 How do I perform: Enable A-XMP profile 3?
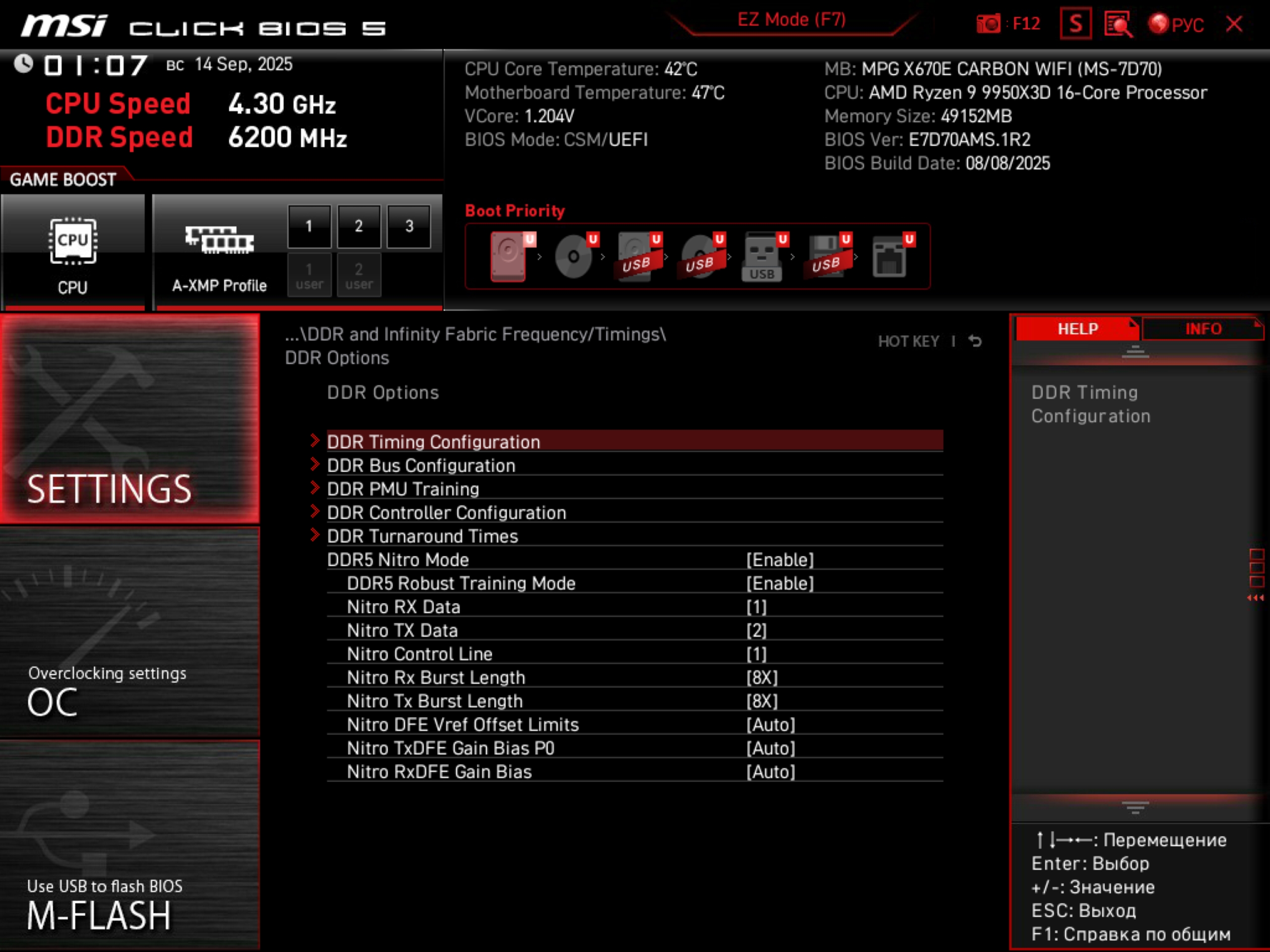pos(409,227)
